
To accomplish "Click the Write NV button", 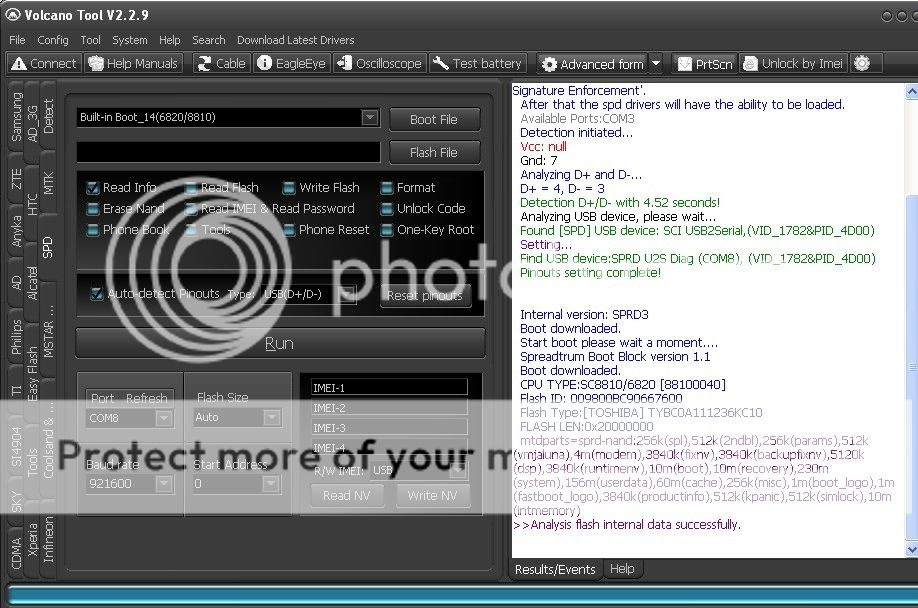I will [432, 496].
